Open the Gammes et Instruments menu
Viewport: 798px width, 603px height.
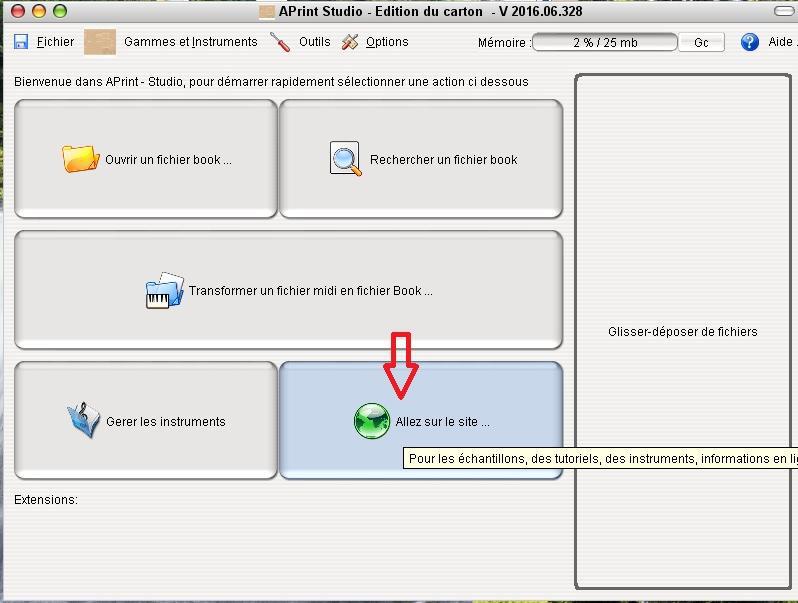(x=190, y=42)
